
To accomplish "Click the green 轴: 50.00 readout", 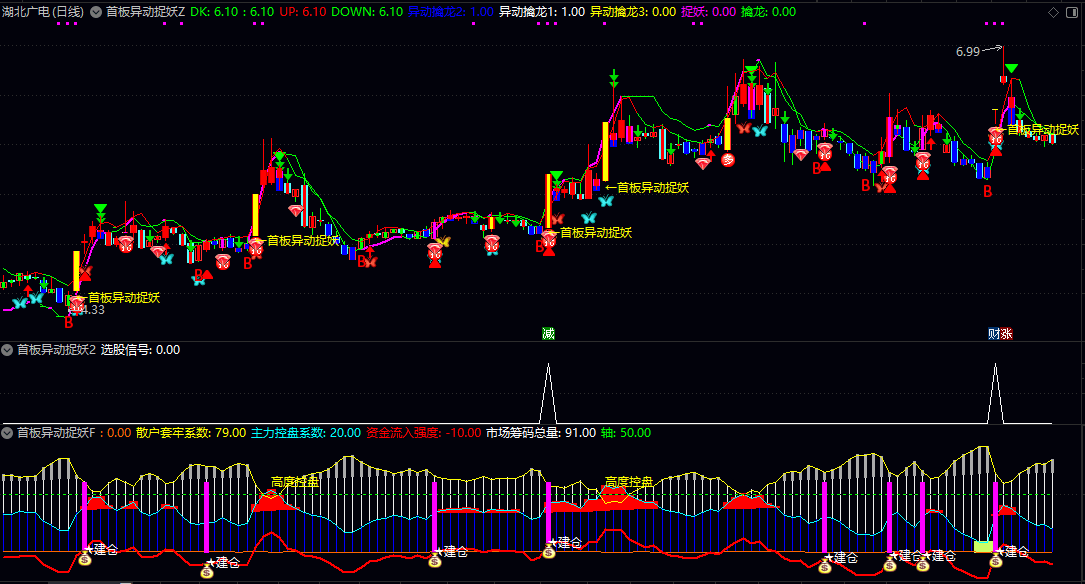I will point(626,433).
